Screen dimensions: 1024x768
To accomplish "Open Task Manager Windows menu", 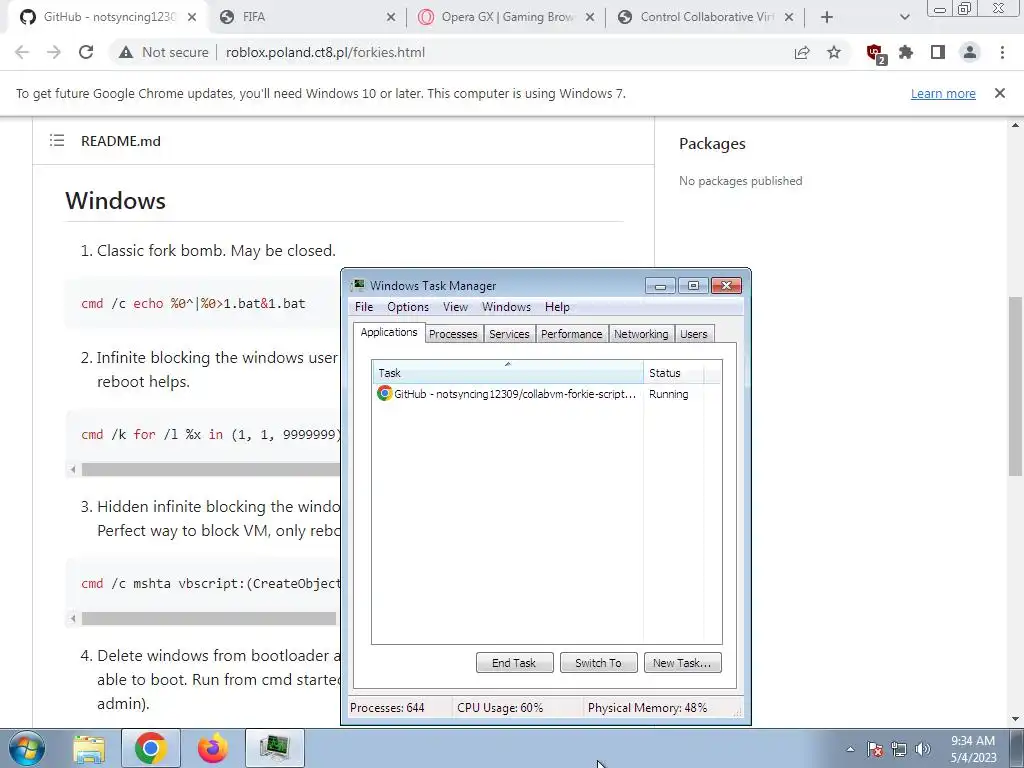I will [x=506, y=307].
